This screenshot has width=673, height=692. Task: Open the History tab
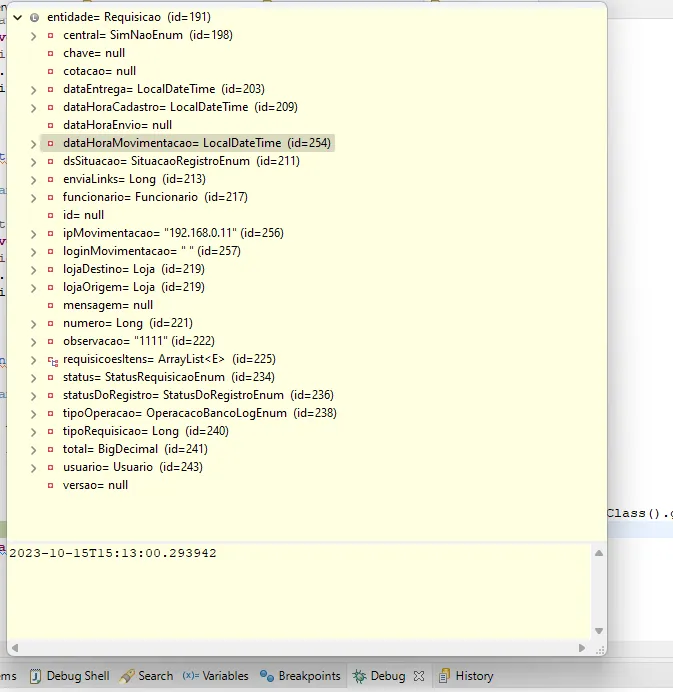[x=466, y=676]
